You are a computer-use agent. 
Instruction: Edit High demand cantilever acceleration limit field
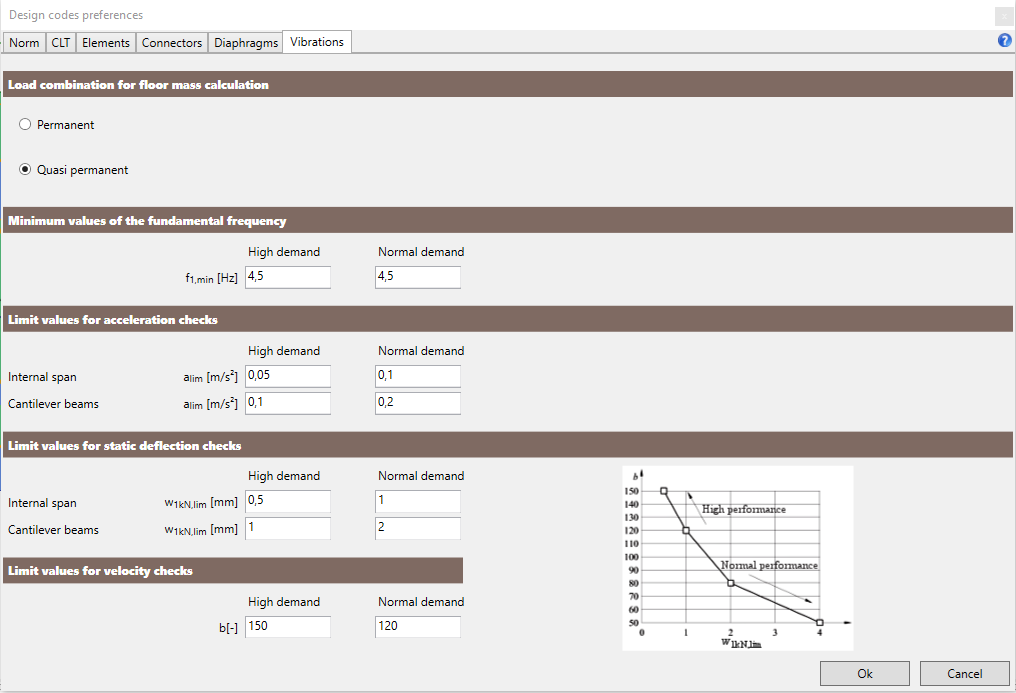[288, 403]
